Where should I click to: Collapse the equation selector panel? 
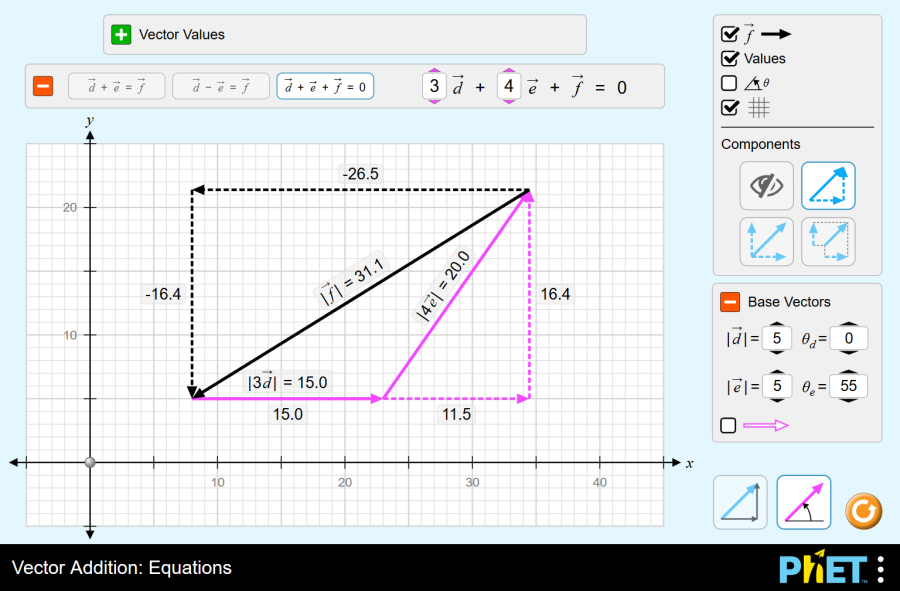click(x=43, y=86)
